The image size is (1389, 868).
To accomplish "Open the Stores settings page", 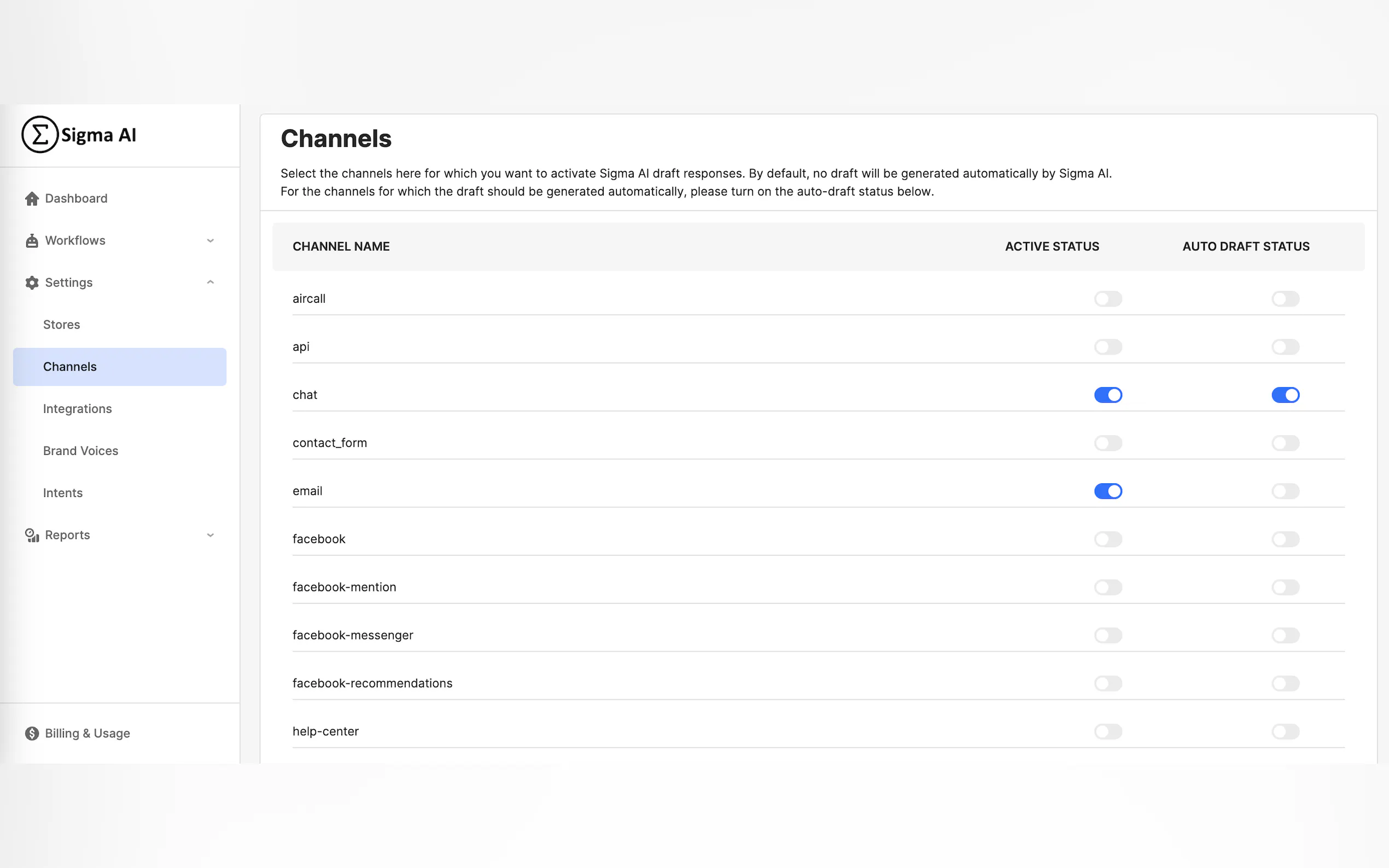I will click(x=61, y=324).
